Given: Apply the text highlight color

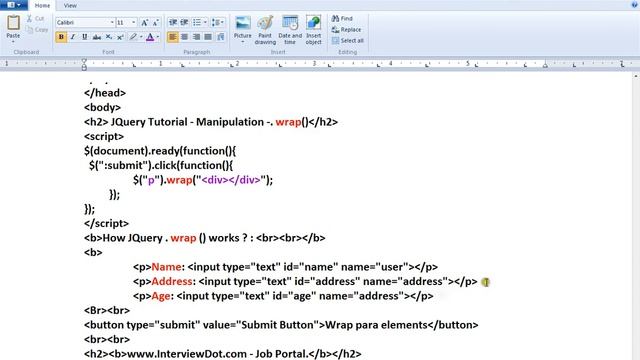Looking at the screenshot, I should click(133, 37).
